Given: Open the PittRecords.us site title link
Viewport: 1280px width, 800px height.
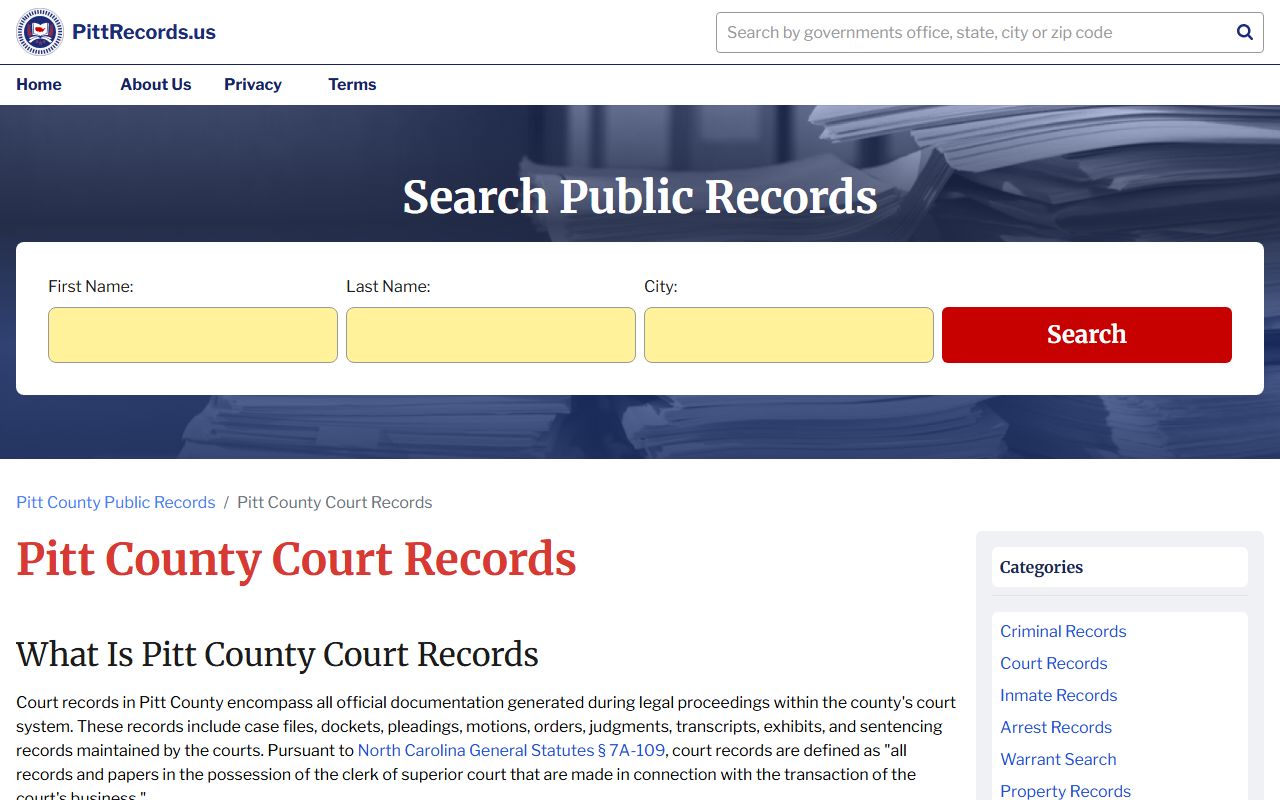Looking at the screenshot, I should coord(144,32).
